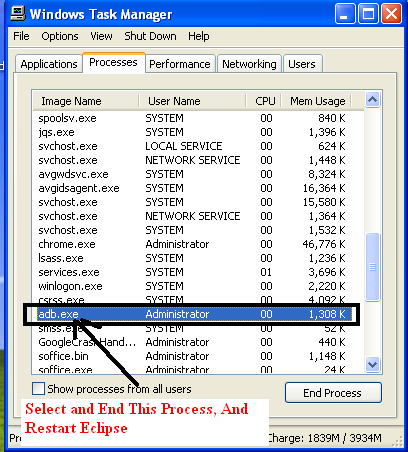Open the Options menu
This screenshot has width=408, height=452.
(60, 36)
